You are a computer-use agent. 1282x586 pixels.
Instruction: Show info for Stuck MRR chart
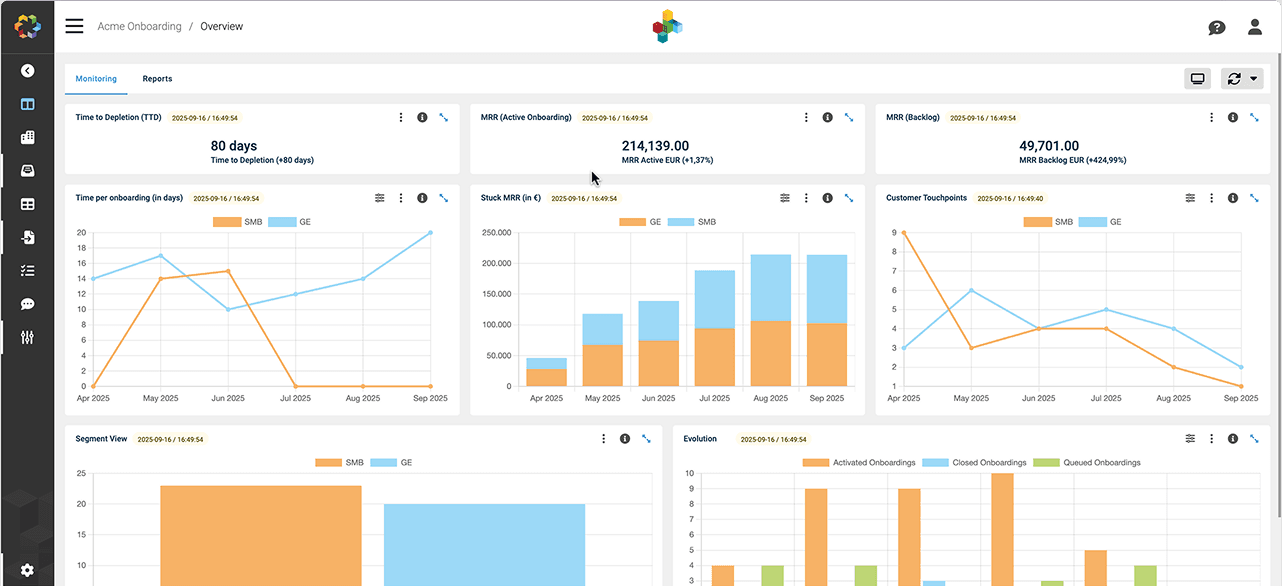click(x=827, y=198)
